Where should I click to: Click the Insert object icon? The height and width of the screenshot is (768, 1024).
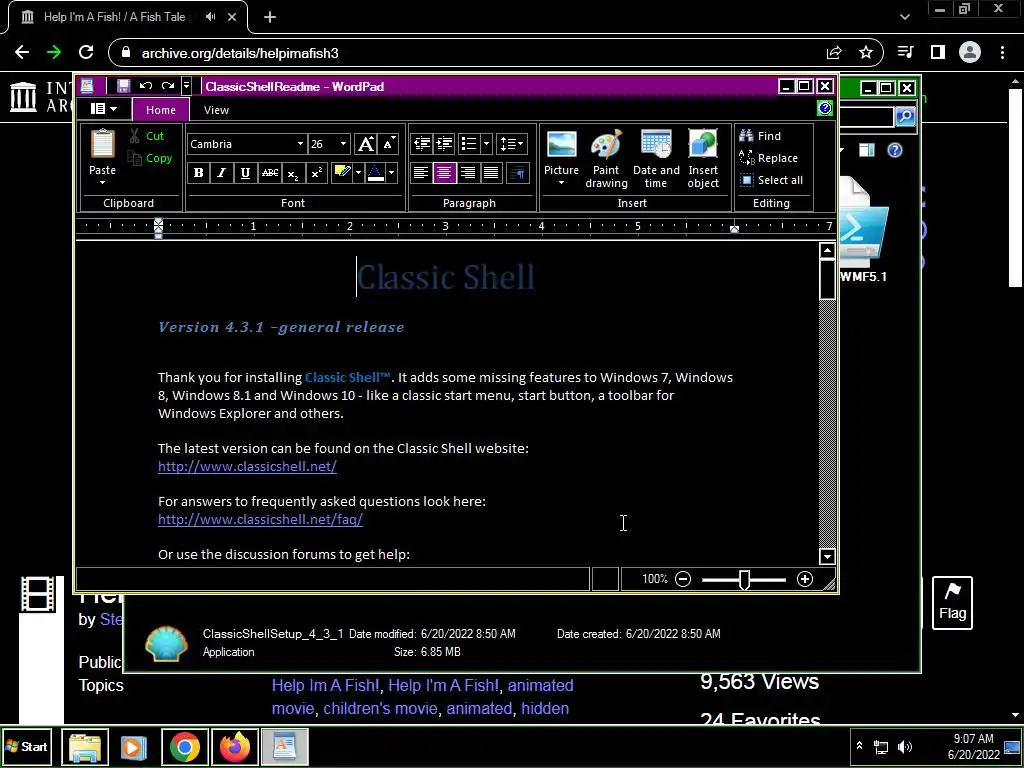pyautogui.click(x=703, y=144)
